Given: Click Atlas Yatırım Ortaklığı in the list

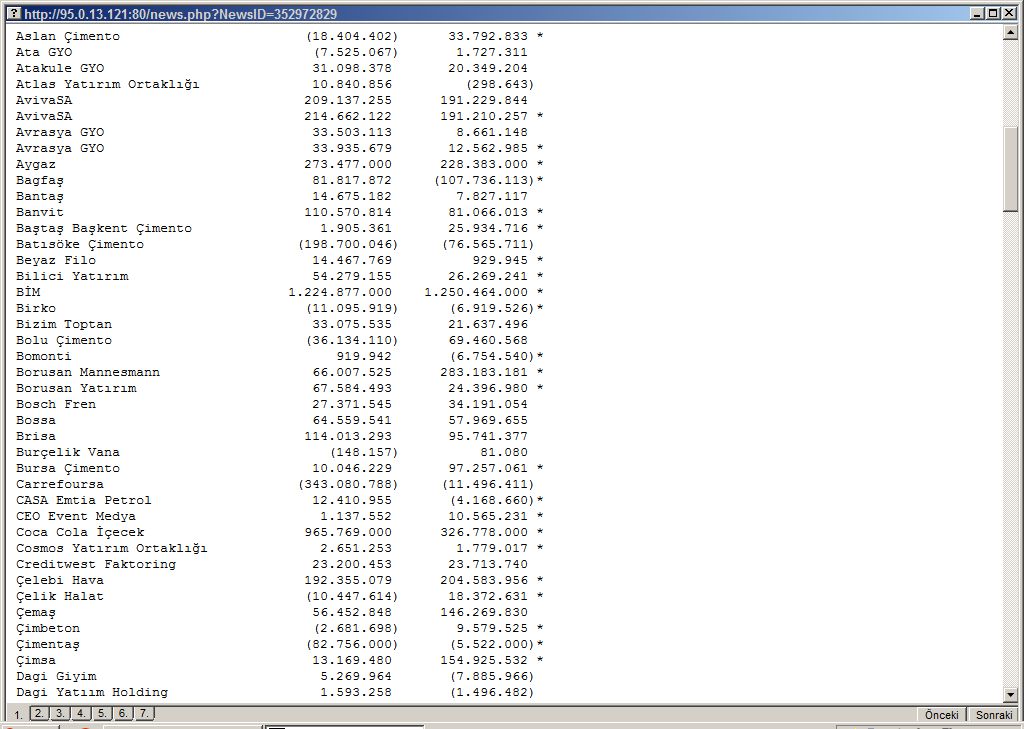Looking at the screenshot, I should [x=108, y=84].
